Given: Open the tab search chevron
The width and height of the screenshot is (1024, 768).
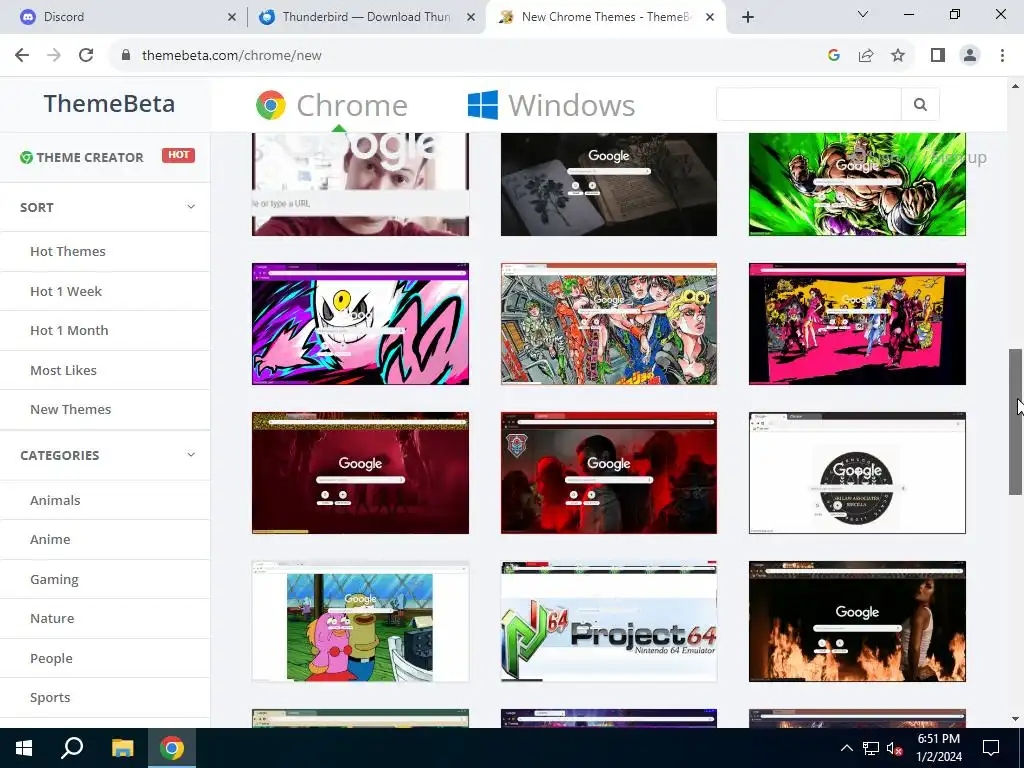Looking at the screenshot, I should pyautogui.click(x=863, y=14).
